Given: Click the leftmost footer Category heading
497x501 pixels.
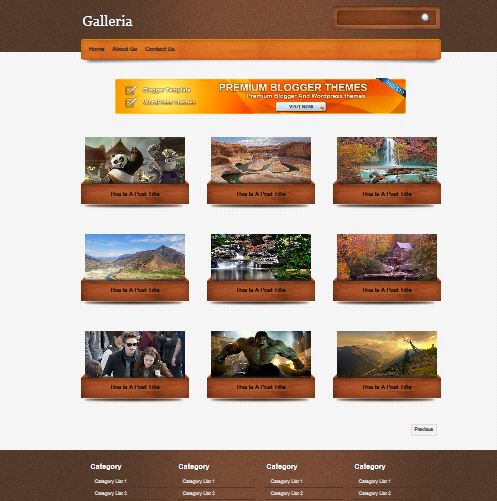Looking at the screenshot, I should pos(106,467).
